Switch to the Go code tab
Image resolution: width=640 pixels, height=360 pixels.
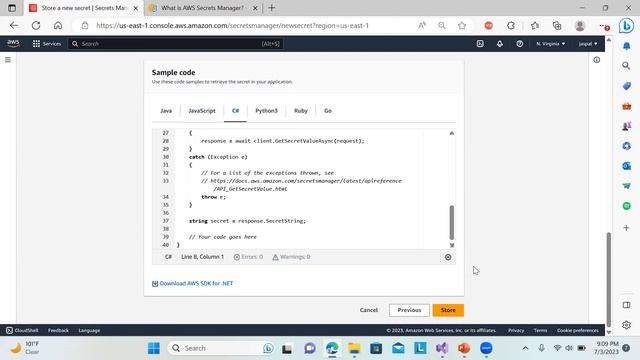click(x=328, y=111)
